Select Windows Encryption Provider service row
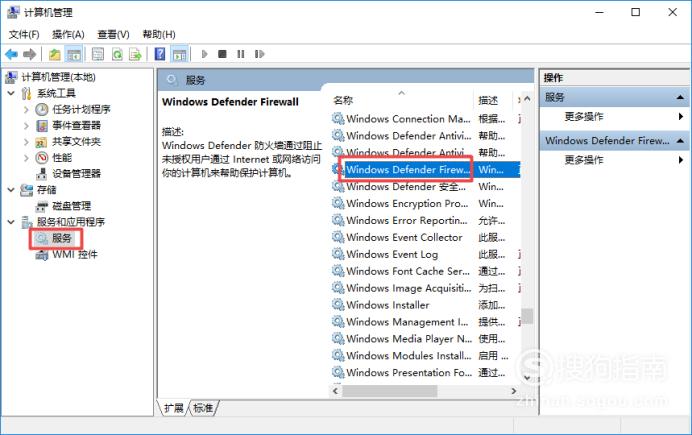Screen dimensions: 692x435 [x=425, y=204]
